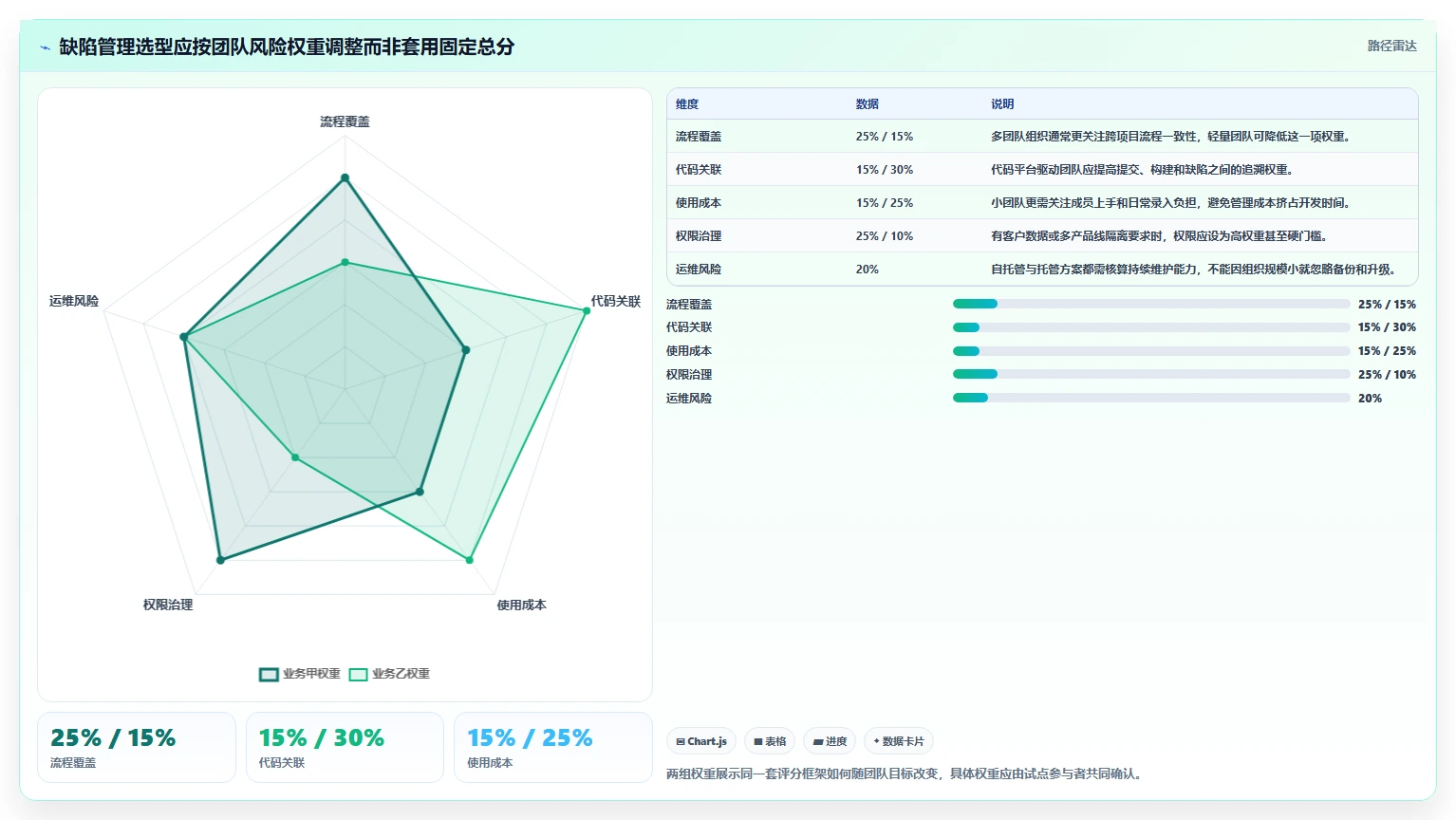
Task: Click the 运维风险 progress bar
Action: point(1151,398)
